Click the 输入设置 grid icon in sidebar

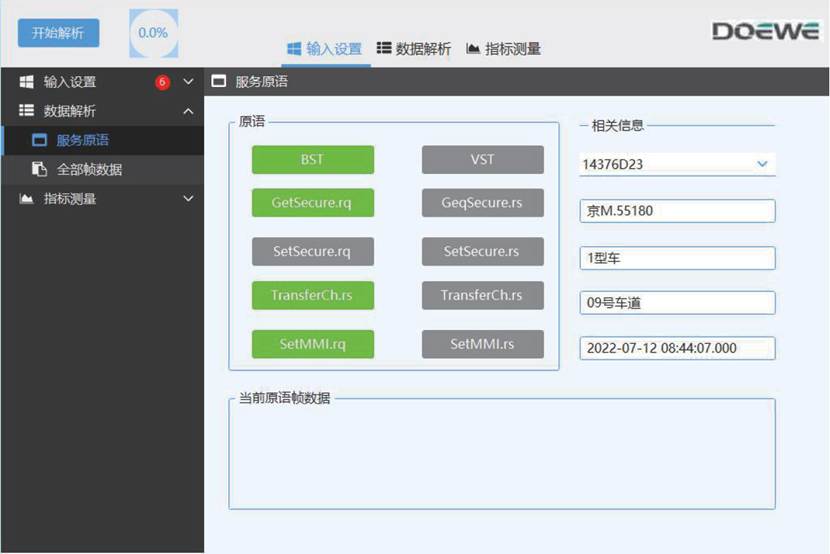coord(27,82)
